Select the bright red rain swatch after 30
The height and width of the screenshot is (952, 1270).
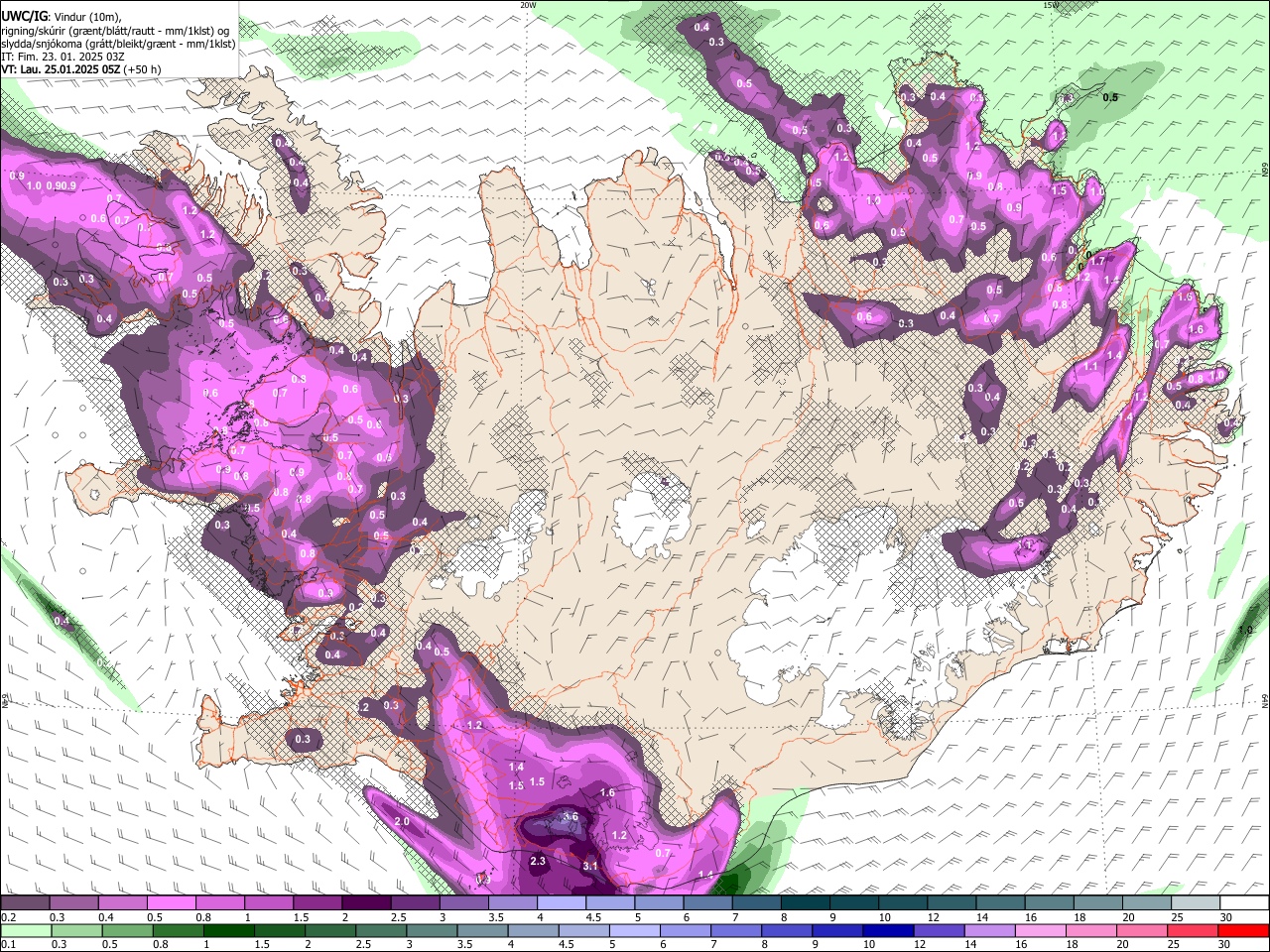pyautogui.click(x=1244, y=930)
